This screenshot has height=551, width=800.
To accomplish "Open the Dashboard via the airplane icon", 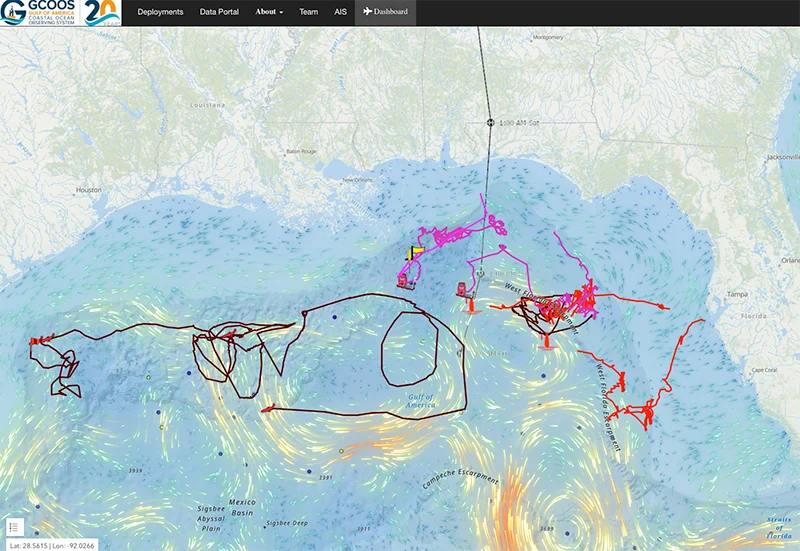I will click(385, 12).
